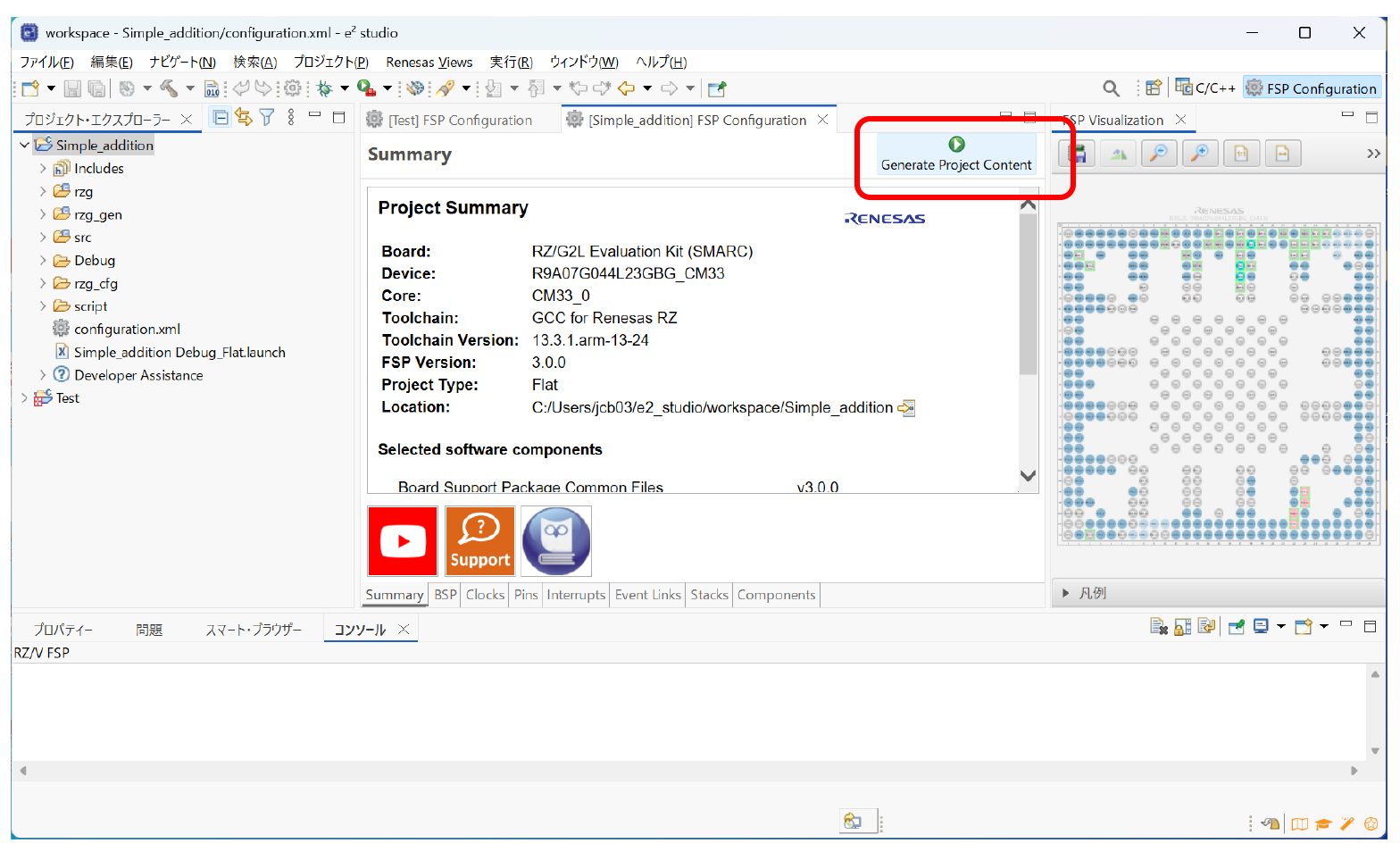
Task: Switch to the Components tab
Action: [x=776, y=595]
